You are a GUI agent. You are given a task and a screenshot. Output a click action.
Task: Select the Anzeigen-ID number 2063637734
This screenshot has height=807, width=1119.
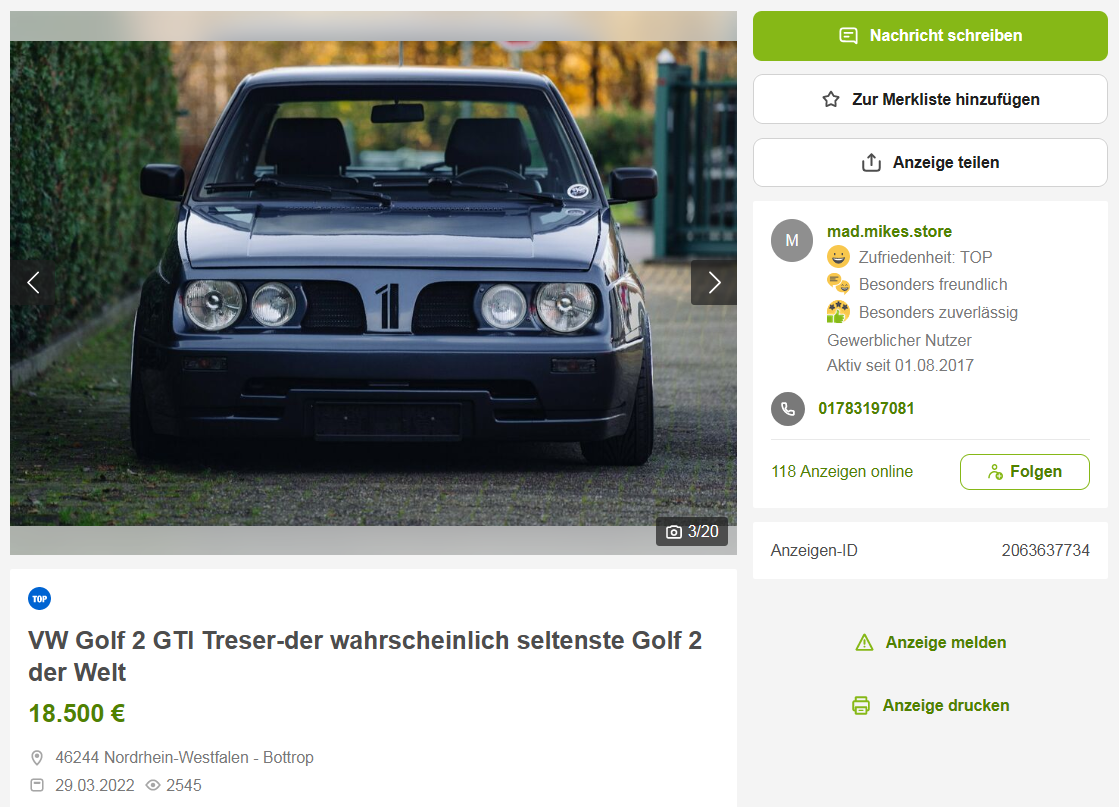click(x=1045, y=550)
